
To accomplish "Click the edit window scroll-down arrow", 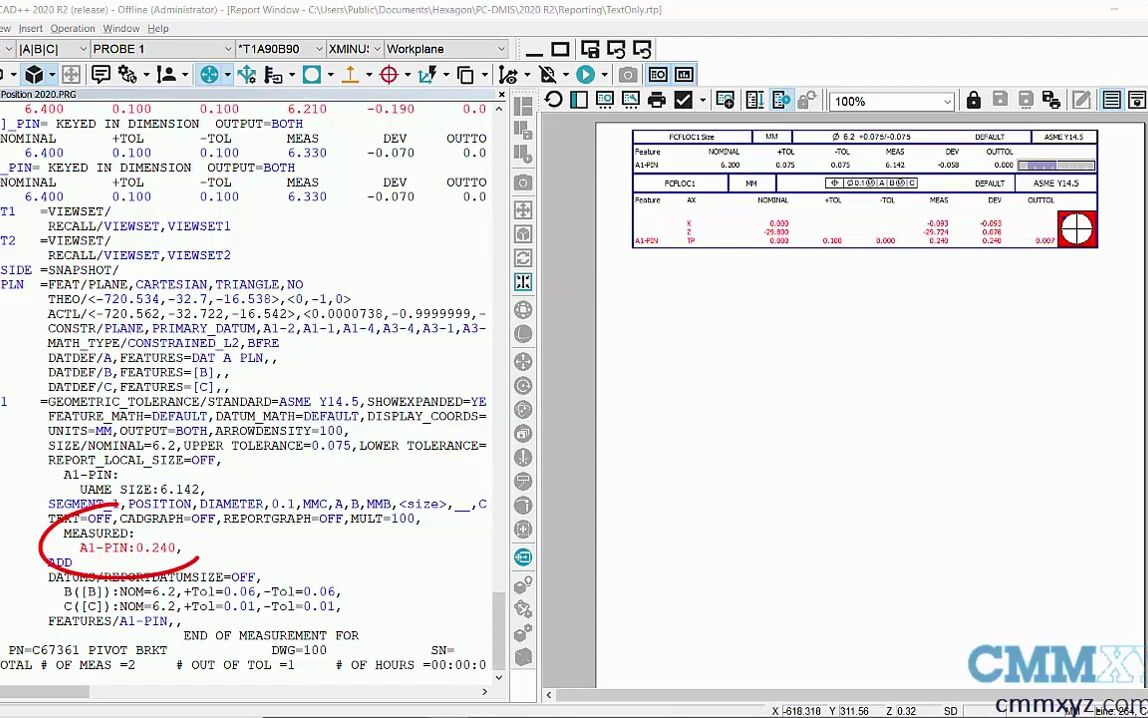I will click(x=499, y=677).
